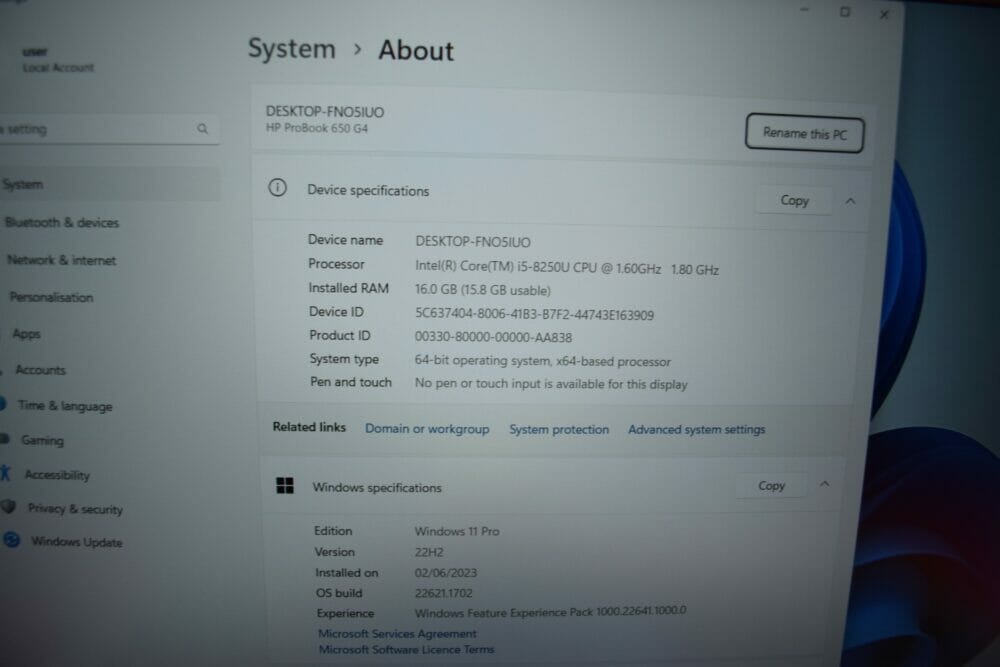Click the Find a setting search box
The height and width of the screenshot is (667, 1000).
coord(108,129)
